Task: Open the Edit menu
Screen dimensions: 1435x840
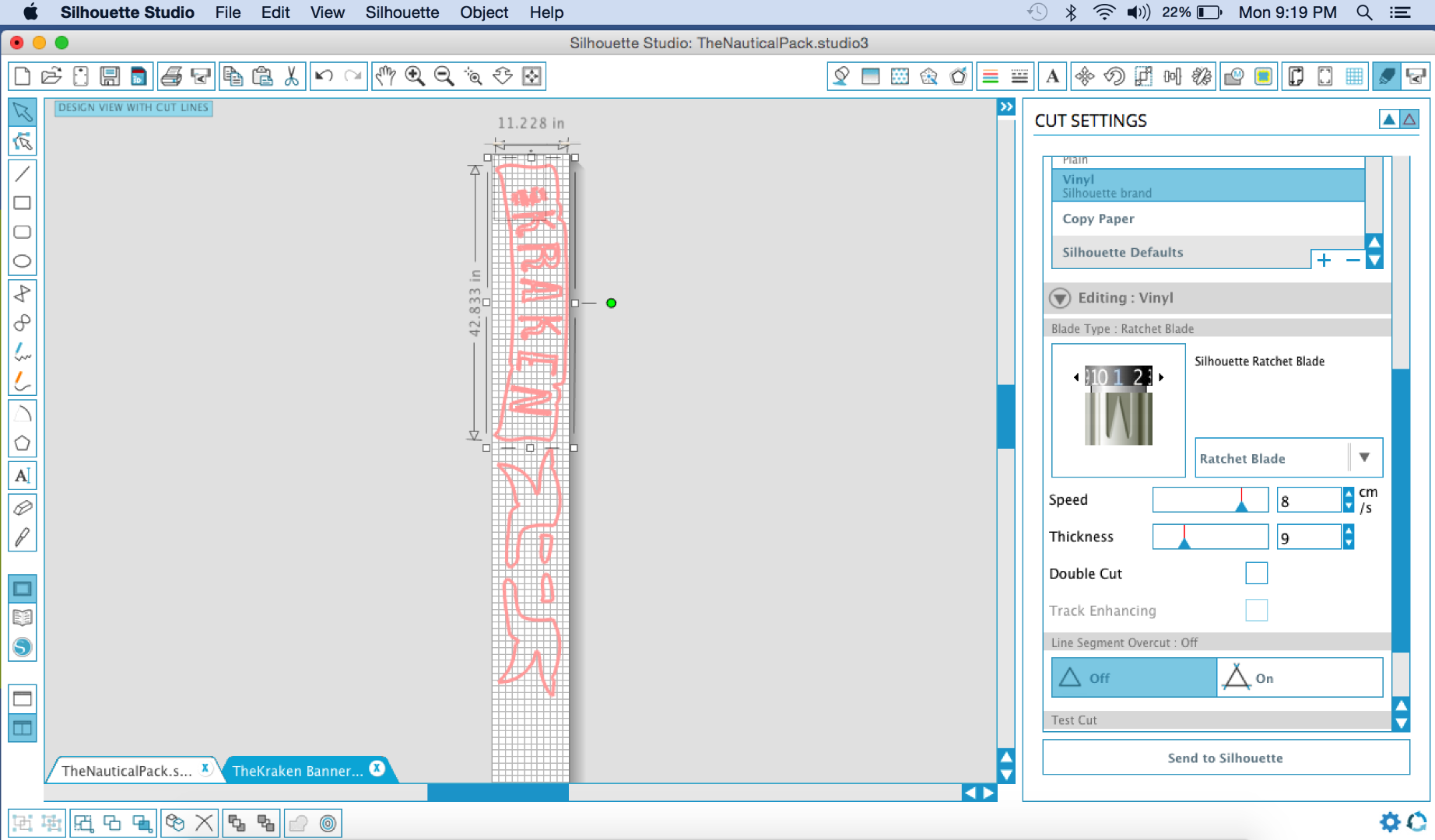Action: 275,12
